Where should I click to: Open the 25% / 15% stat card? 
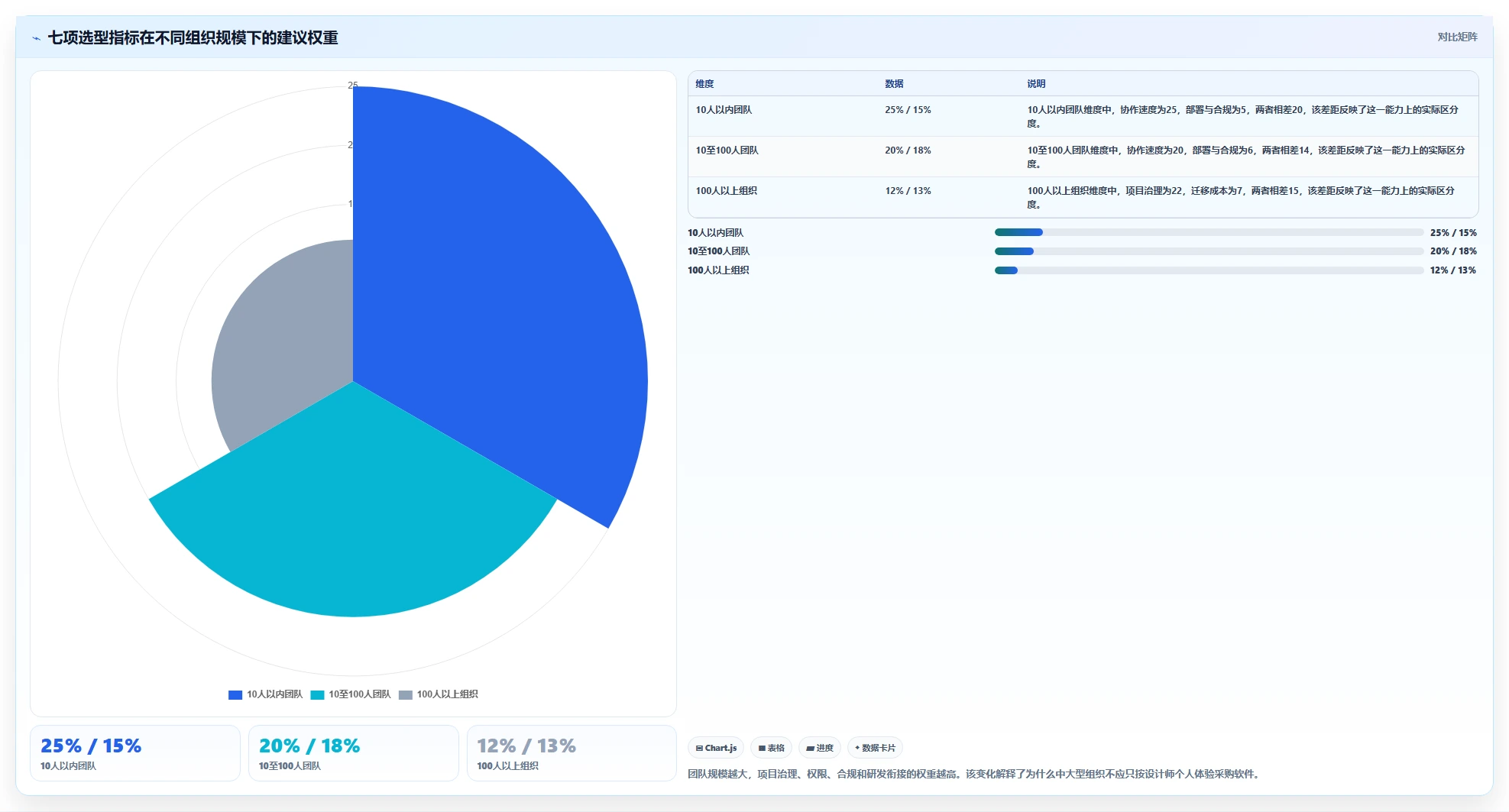(x=135, y=753)
